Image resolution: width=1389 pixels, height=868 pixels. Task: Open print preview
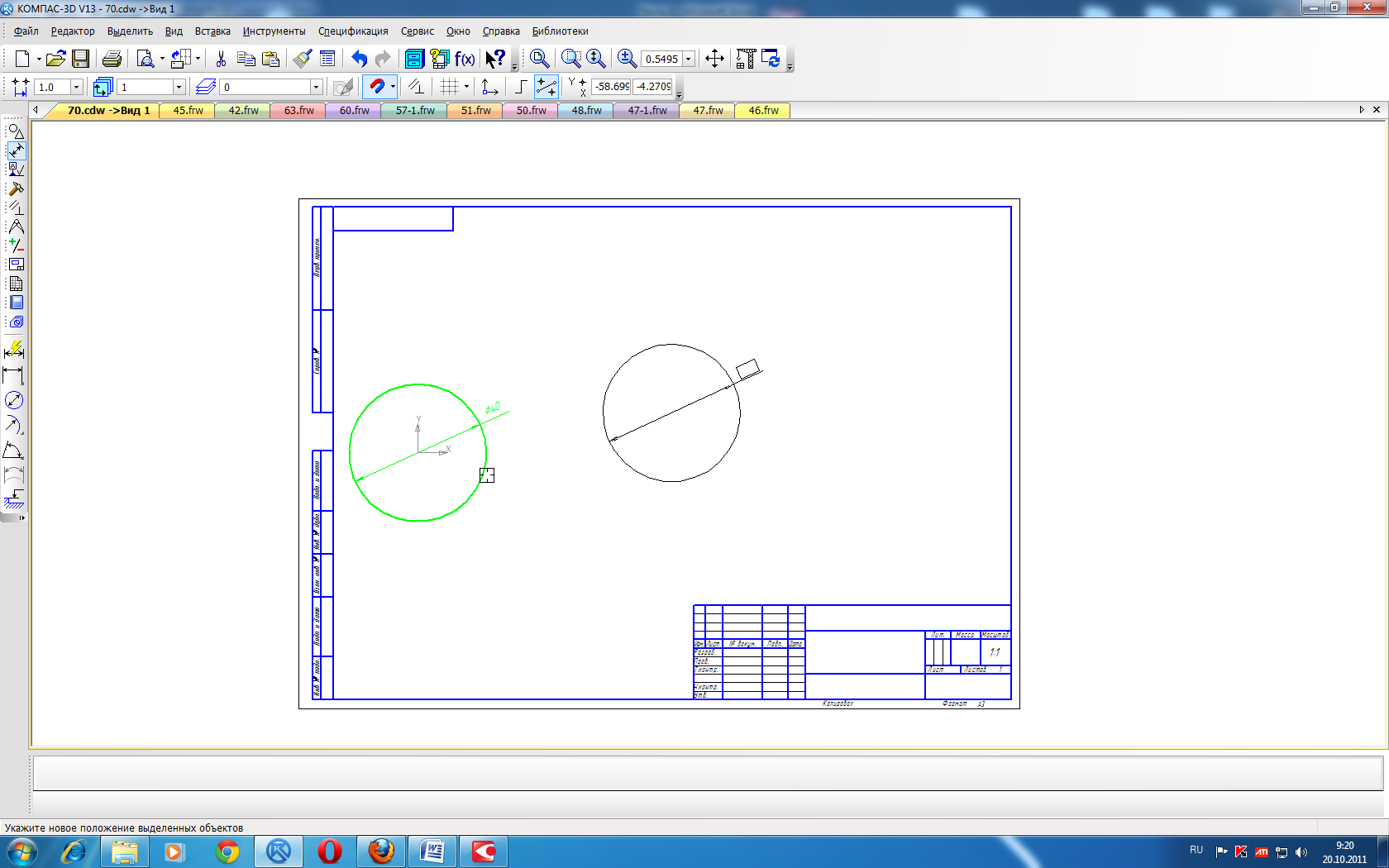(x=146, y=59)
